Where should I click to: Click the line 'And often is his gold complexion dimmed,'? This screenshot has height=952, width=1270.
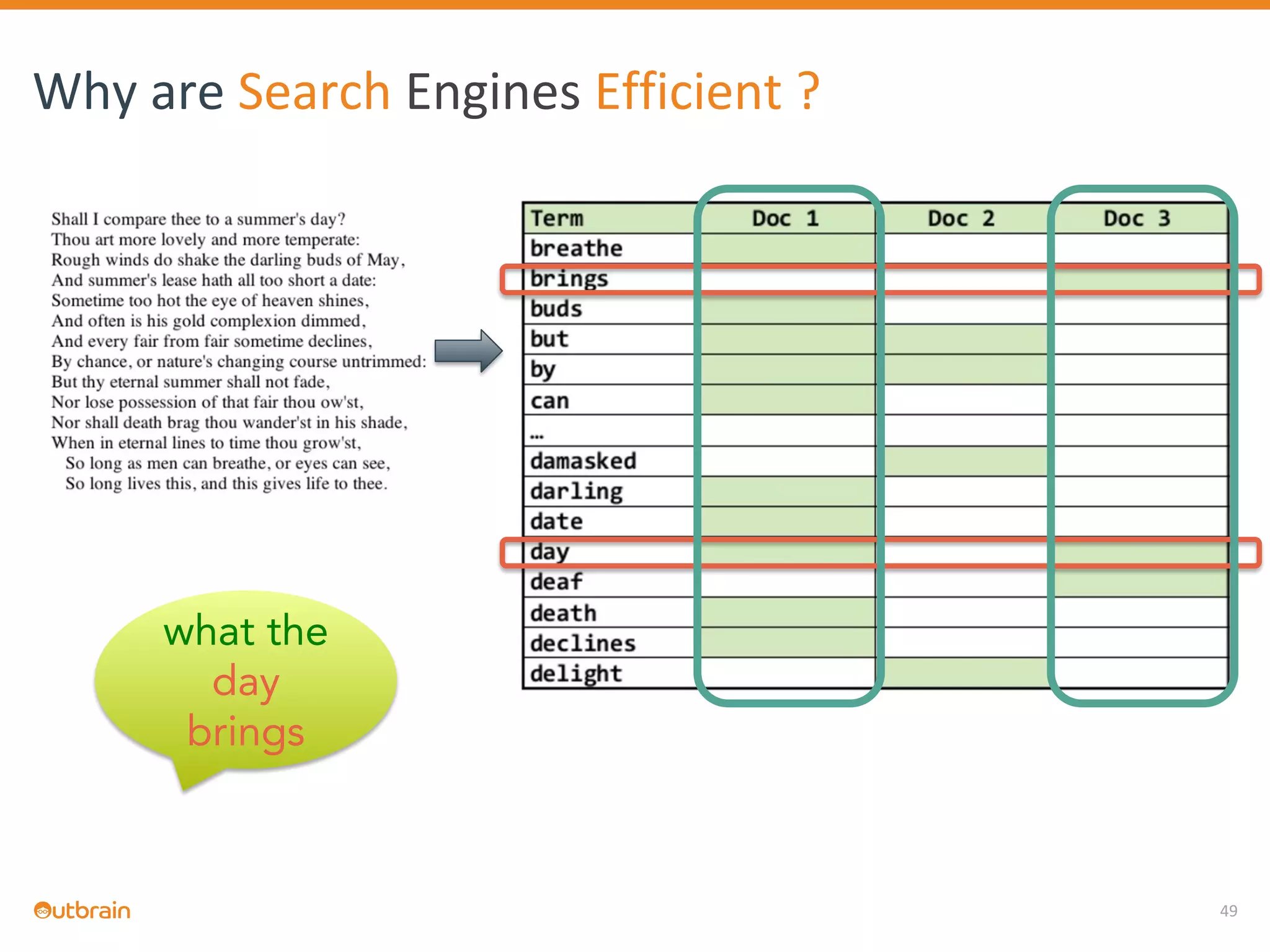tap(209, 321)
